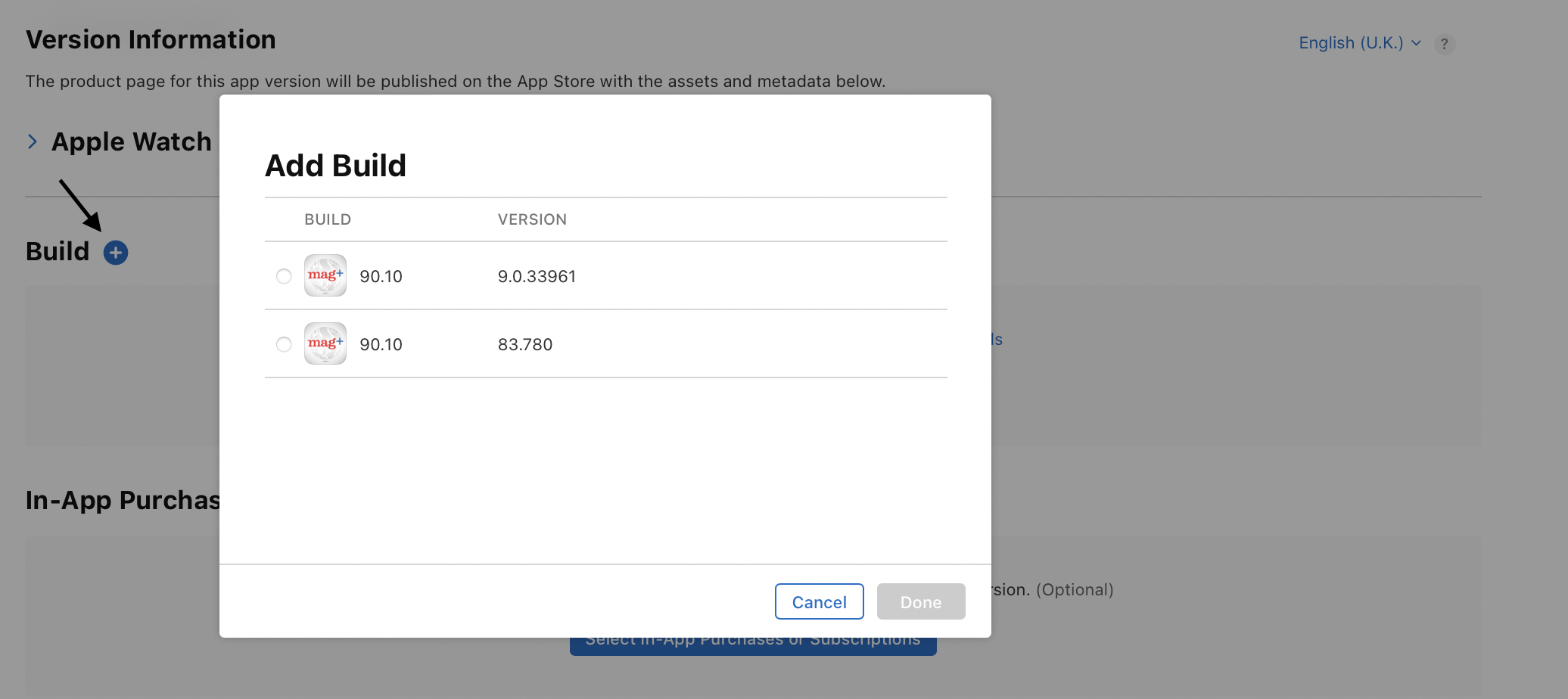
Task: Click build number 90.10 in the 83.780 row
Action: coord(381,344)
